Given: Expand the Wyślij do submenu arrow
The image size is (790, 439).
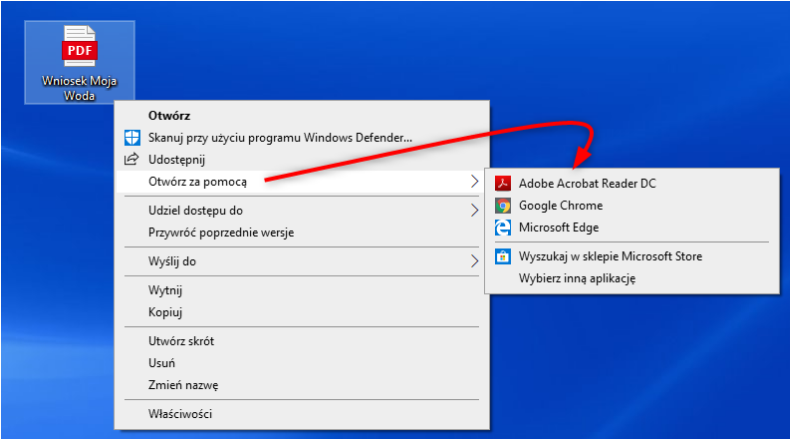Looking at the screenshot, I should pos(474,261).
